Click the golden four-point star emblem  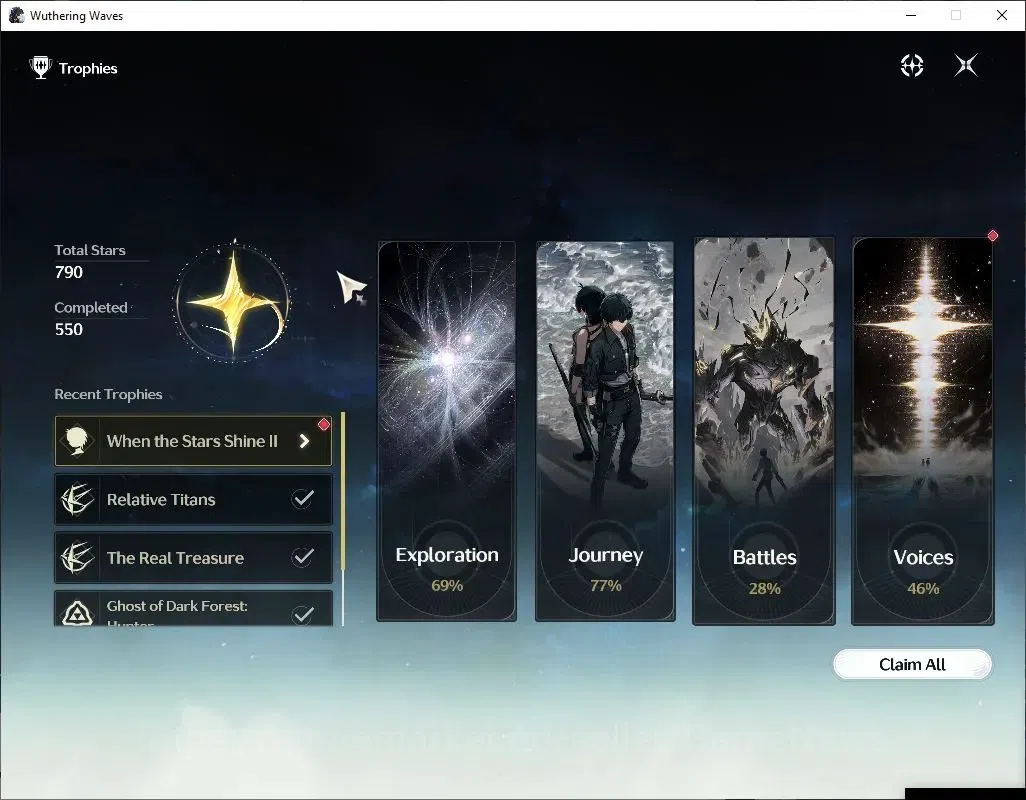233,303
